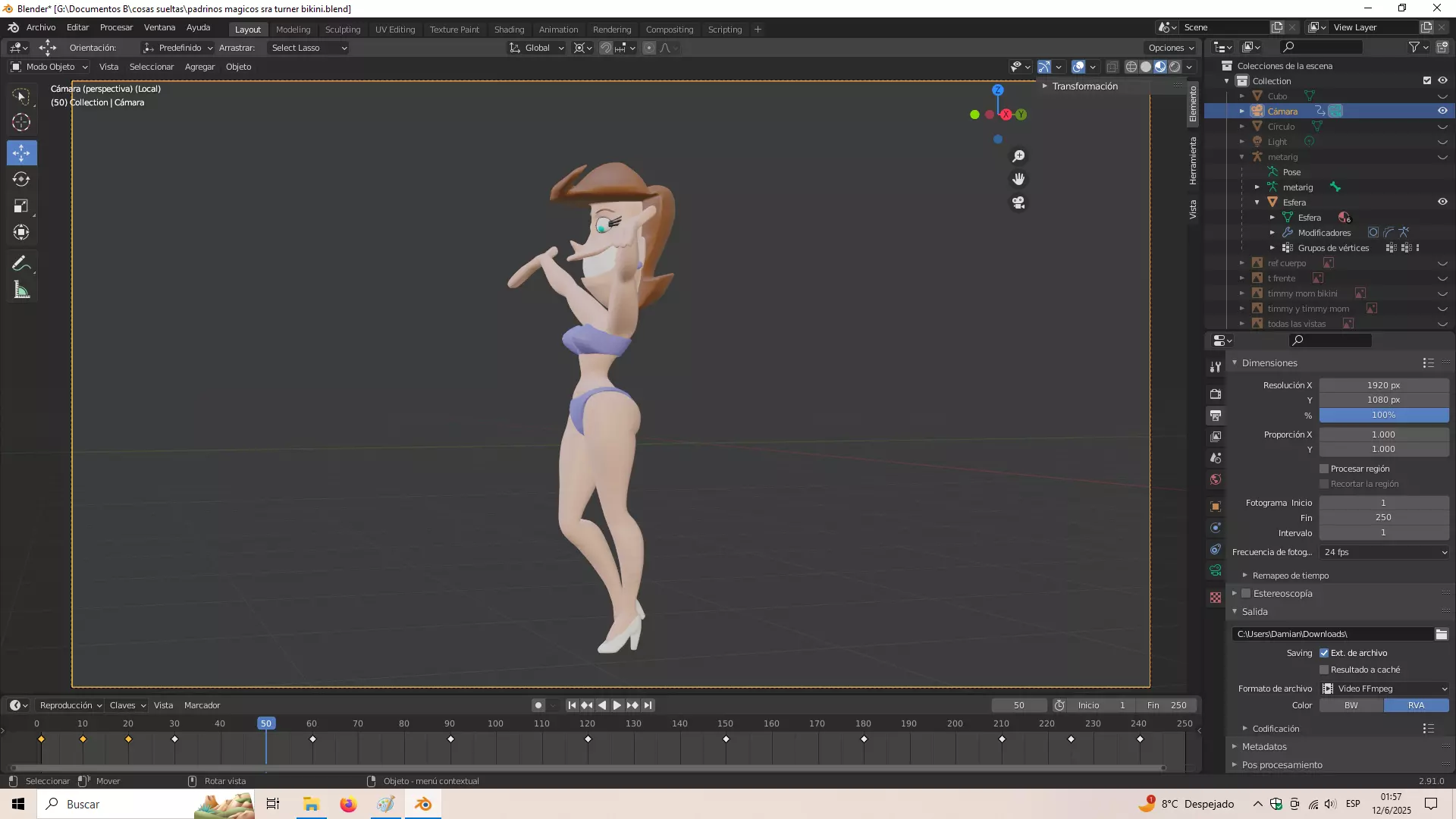The width and height of the screenshot is (1456, 819).
Task: Open the Opciones button
Action: point(1170,48)
